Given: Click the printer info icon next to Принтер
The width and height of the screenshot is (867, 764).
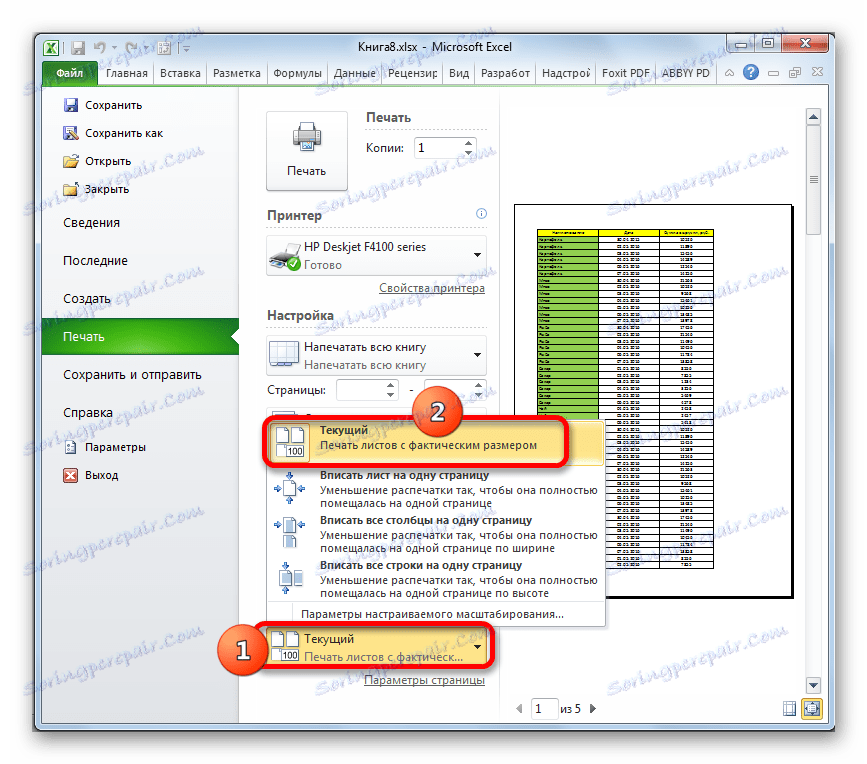Looking at the screenshot, I should [481, 213].
